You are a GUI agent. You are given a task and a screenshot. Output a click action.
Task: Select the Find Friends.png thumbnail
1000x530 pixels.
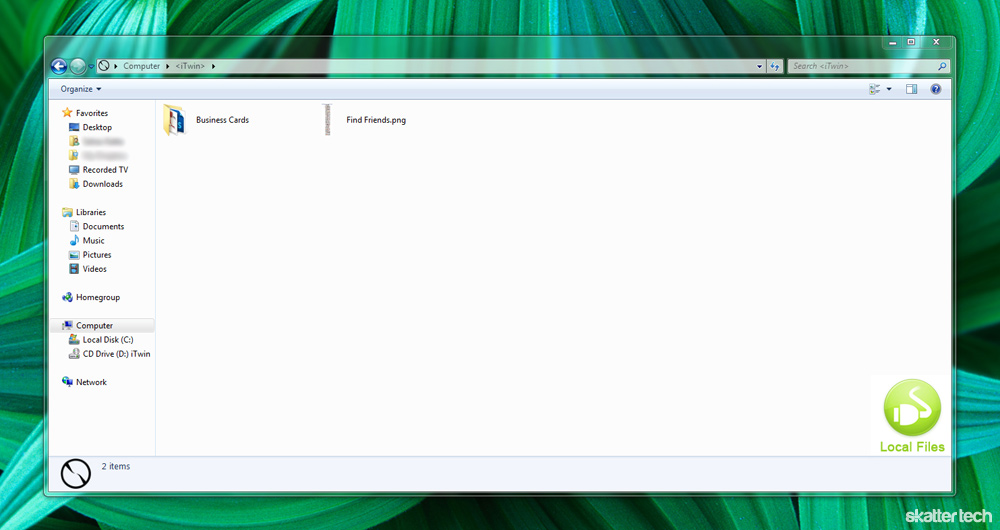[327, 119]
